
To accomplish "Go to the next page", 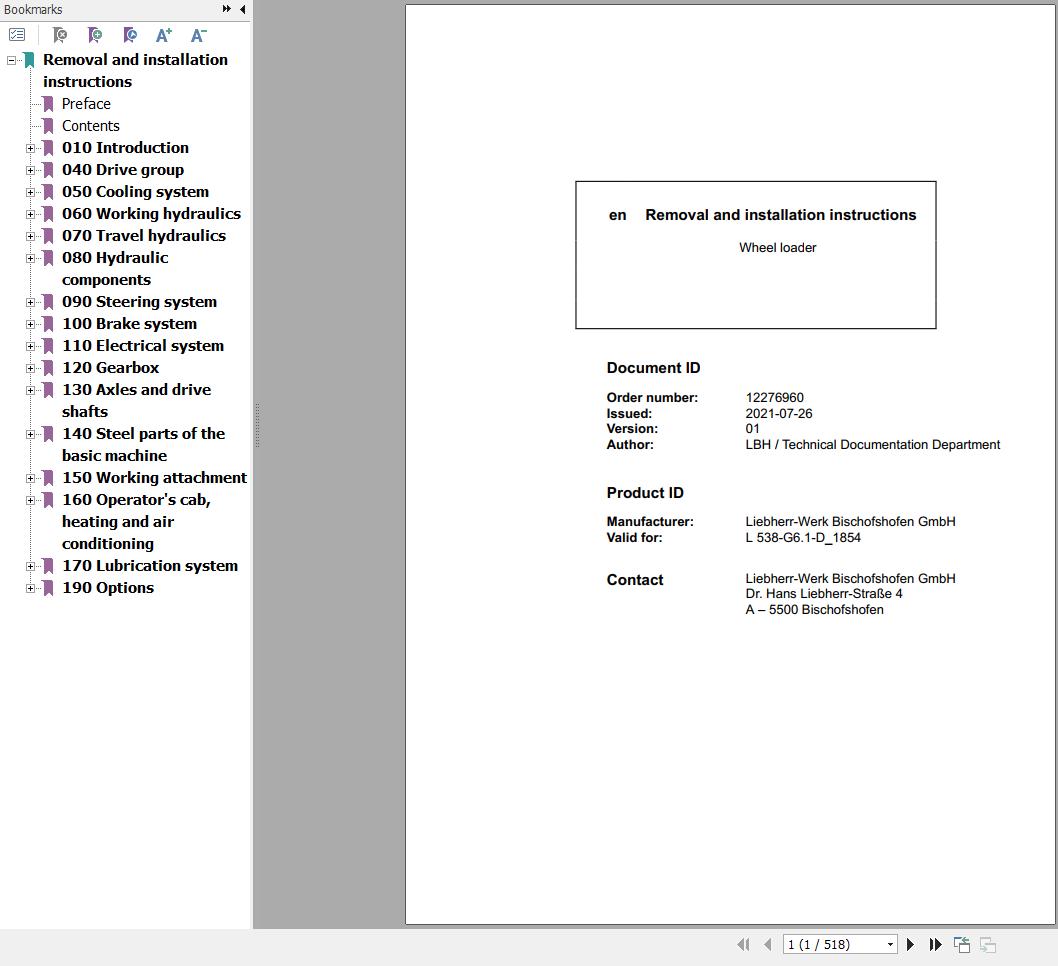I will coord(910,944).
